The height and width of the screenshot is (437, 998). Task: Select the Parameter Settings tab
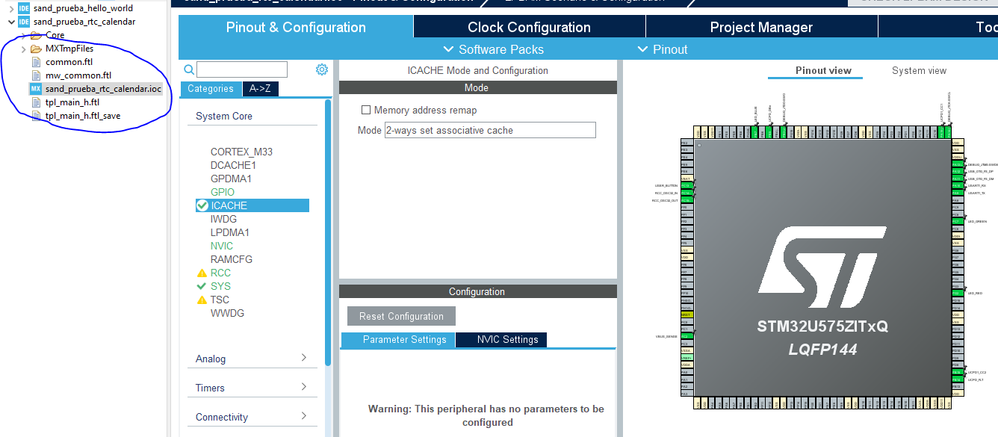pos(398,340)
